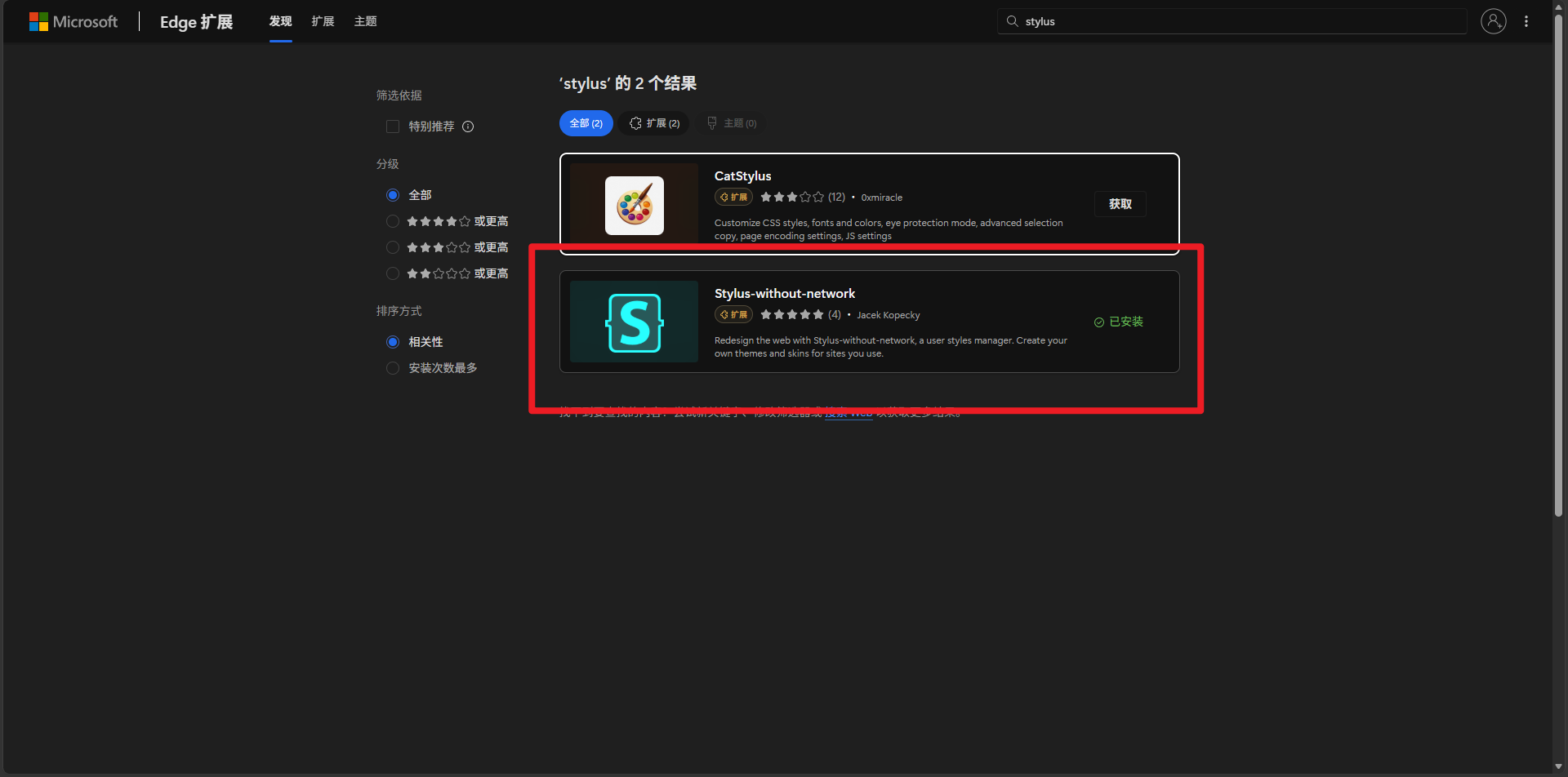This screenshot has height=777, width=1568.
Task: Click the CatStylus description text
Action: [x=889, y=229]
